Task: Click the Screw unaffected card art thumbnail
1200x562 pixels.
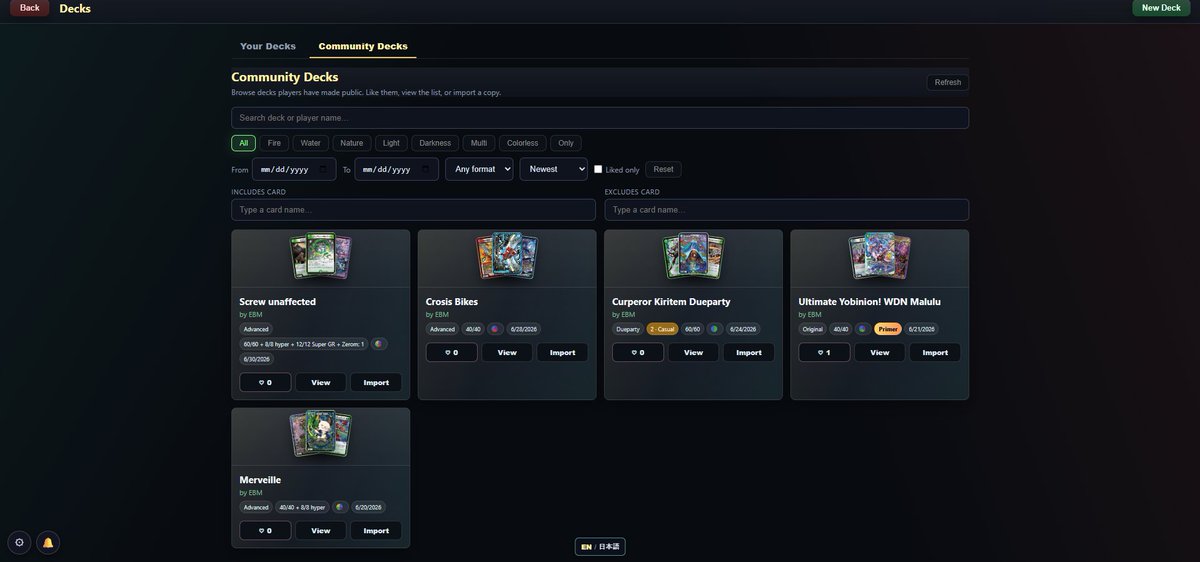Action: 320,257
